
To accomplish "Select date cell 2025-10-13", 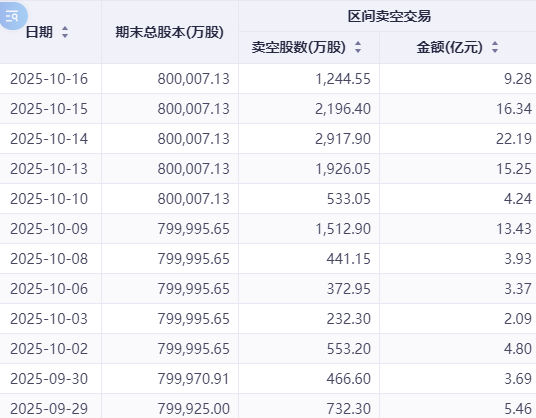I will click(49, 169).
